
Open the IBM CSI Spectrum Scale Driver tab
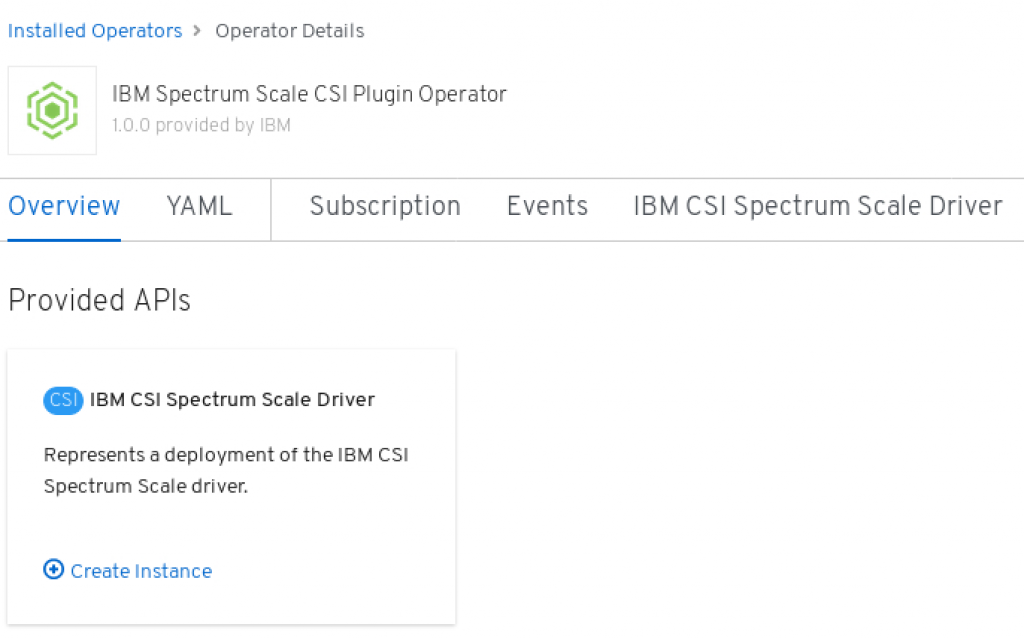[x=818, y=206]
